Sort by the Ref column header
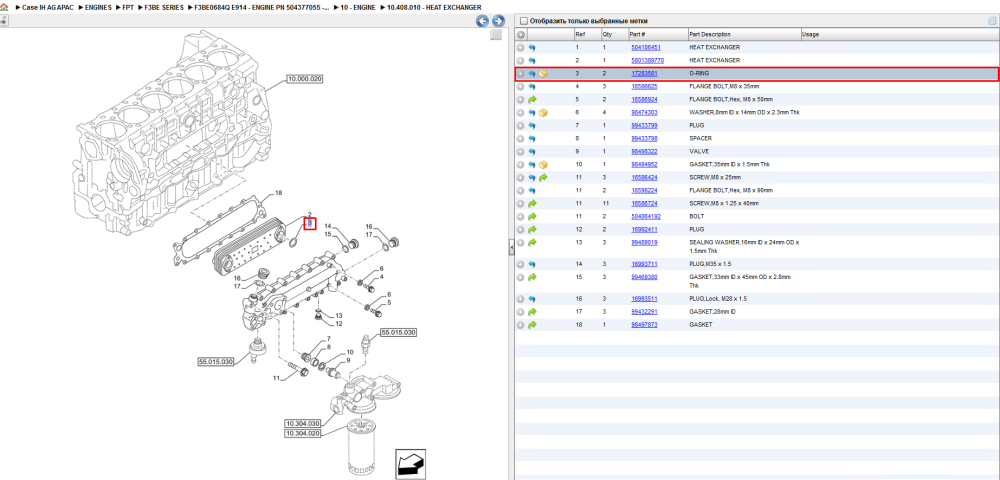The width and height of the screenshot is (1000, 480). click(587, 34)
